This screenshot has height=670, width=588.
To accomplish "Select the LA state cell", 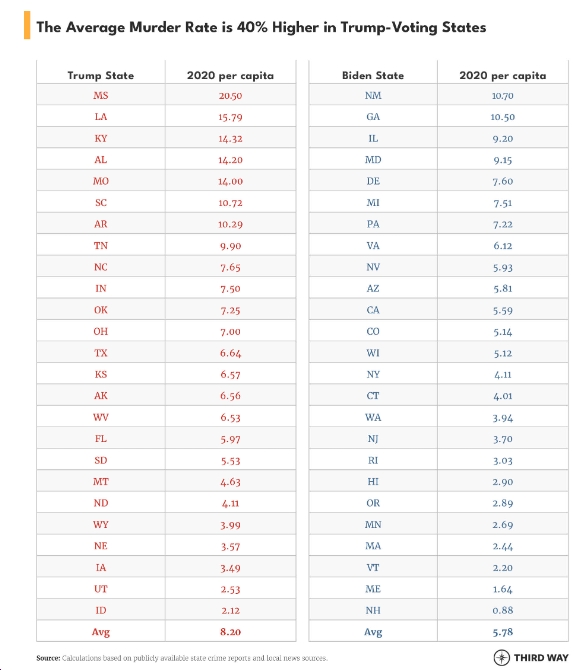I will pos(101,117).
